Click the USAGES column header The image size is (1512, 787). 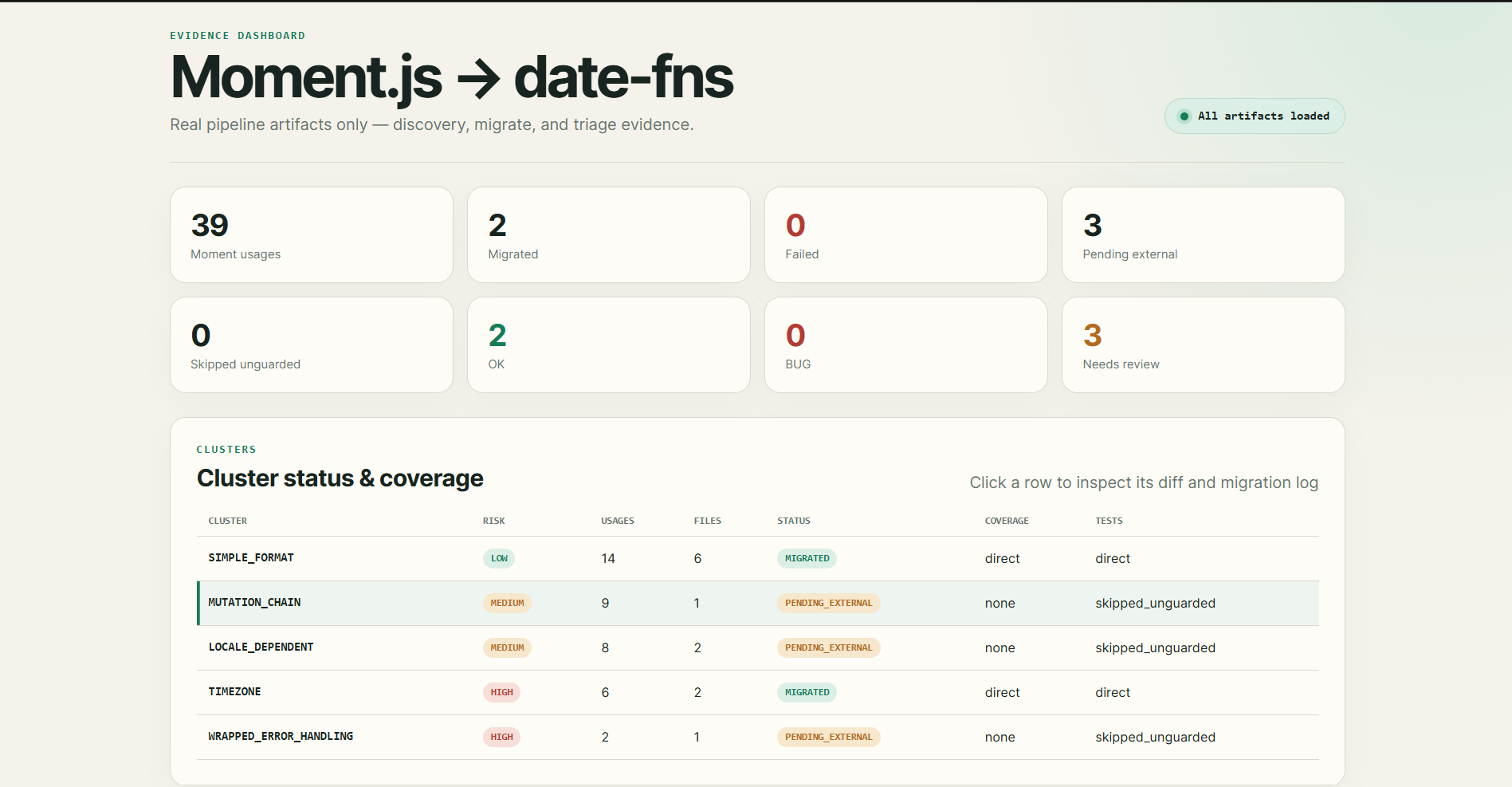pyautogui.click(x=618, y=521)
